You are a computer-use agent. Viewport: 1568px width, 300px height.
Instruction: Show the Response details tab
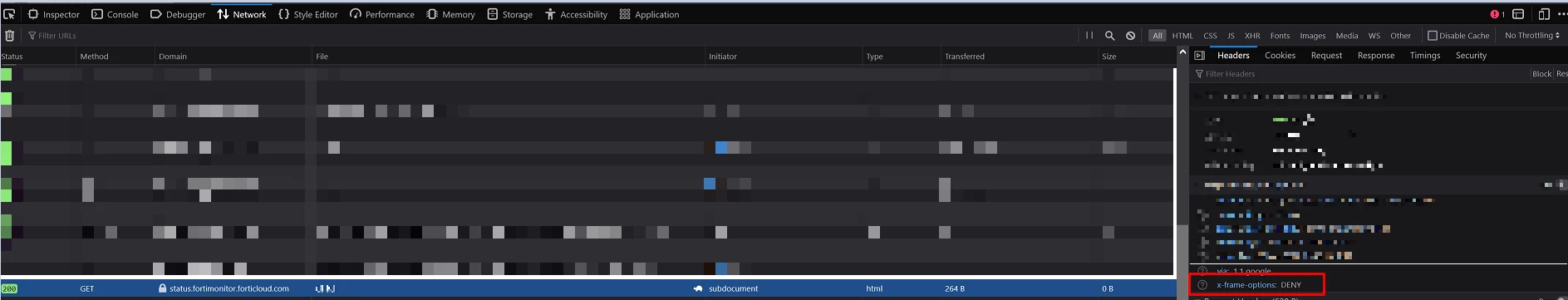coord(1376,56)
